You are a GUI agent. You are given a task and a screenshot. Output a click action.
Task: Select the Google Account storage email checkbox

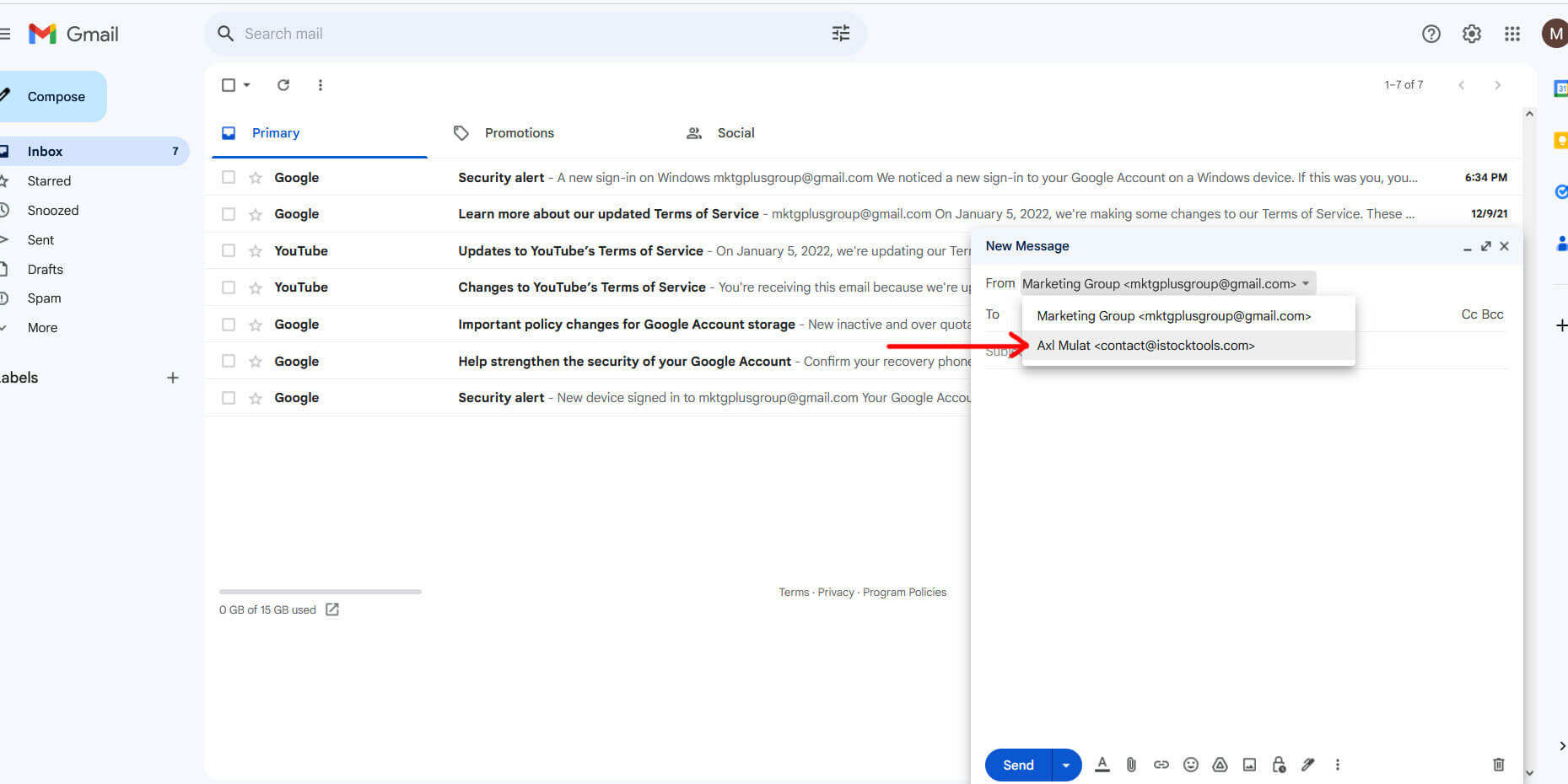pos(228,325)
